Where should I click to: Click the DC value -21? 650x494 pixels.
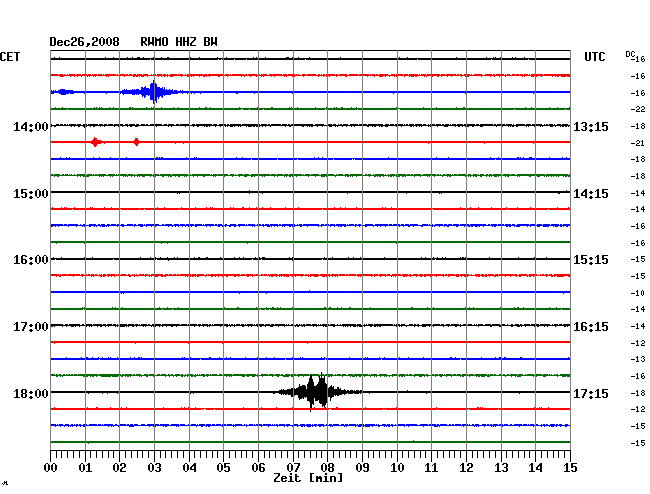tap(638, 143)
